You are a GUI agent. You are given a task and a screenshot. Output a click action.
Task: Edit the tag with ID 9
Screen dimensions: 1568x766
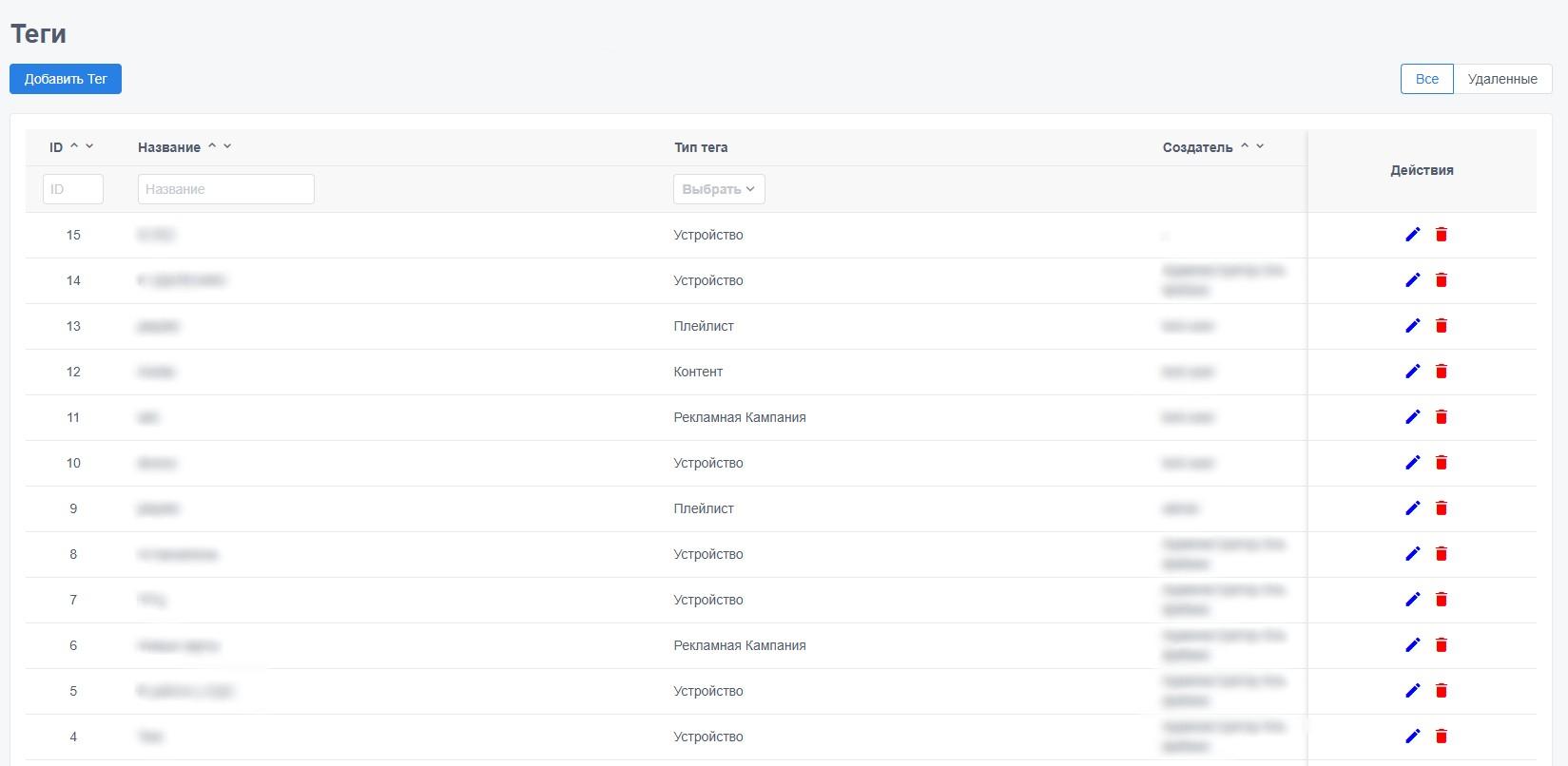coord(1413,508)
